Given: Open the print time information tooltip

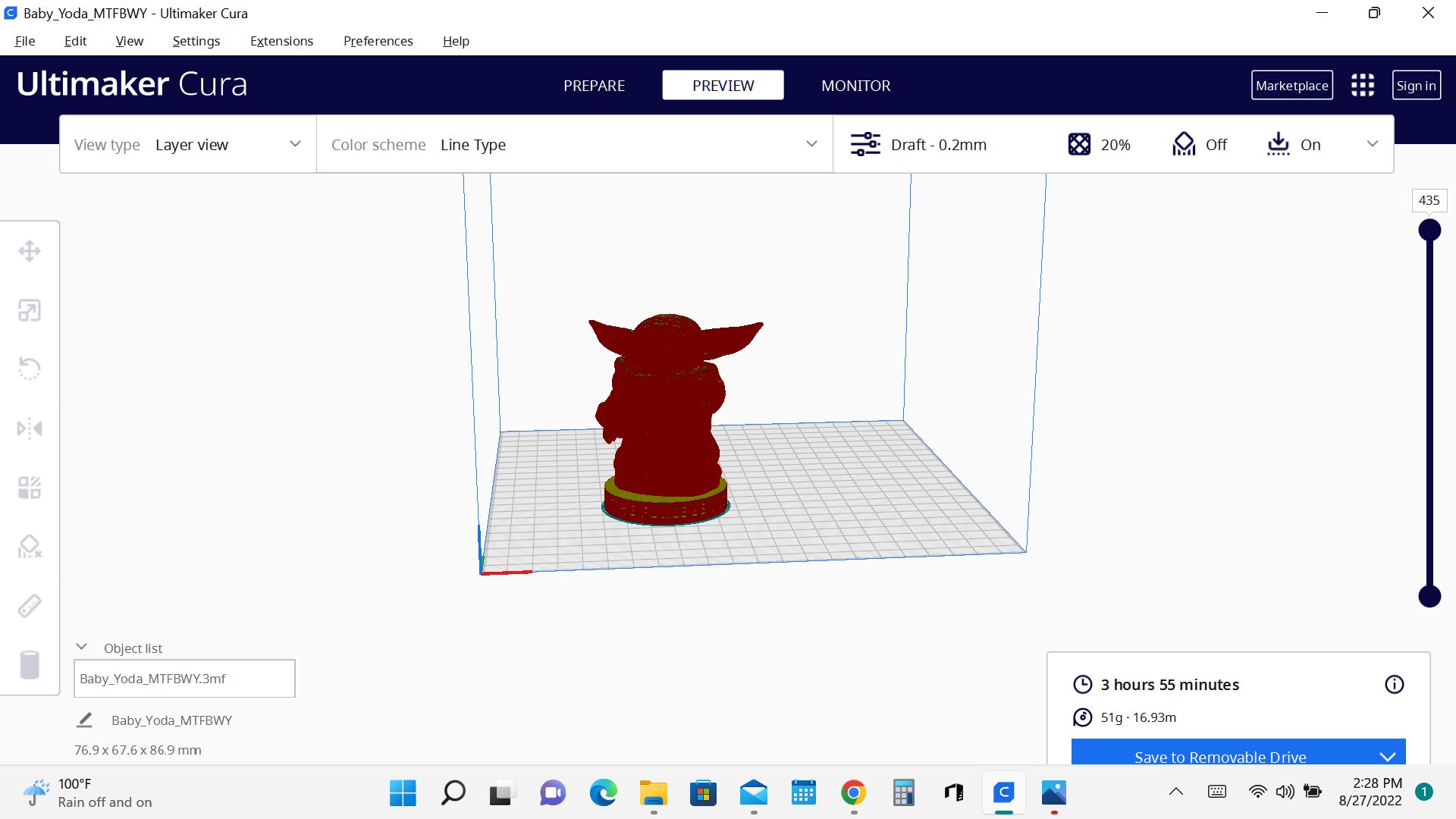Looking at the screenshot, I should (1394, 684).
